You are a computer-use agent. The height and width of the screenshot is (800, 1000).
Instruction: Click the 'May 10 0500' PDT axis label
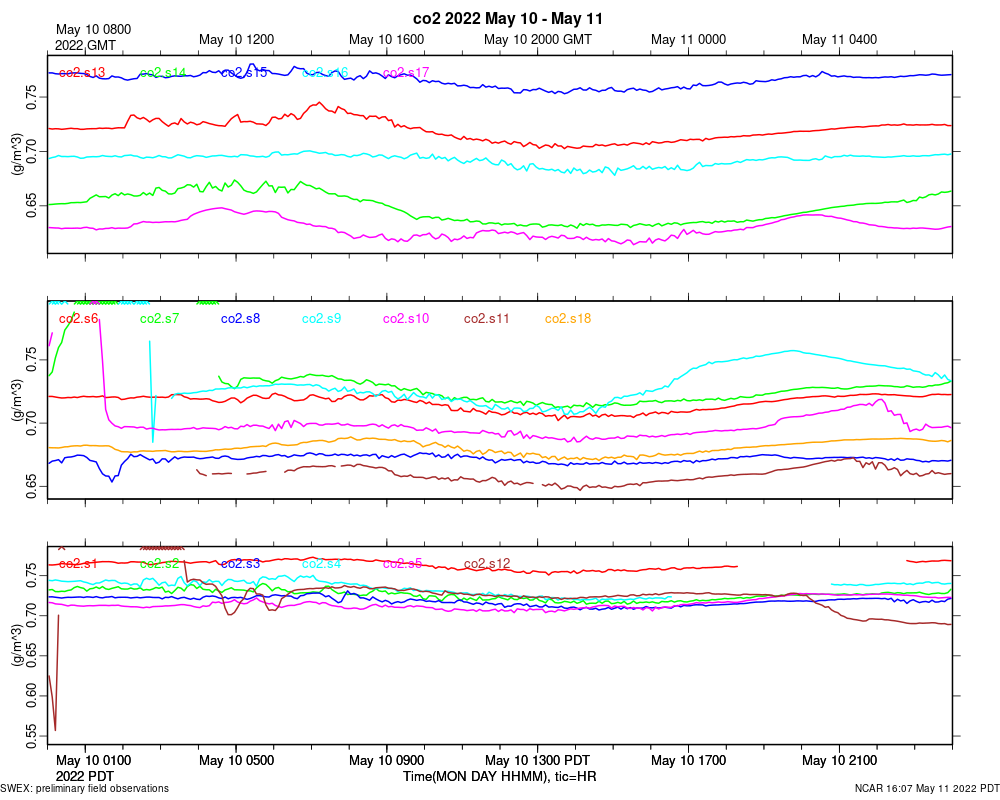point(236,760)
